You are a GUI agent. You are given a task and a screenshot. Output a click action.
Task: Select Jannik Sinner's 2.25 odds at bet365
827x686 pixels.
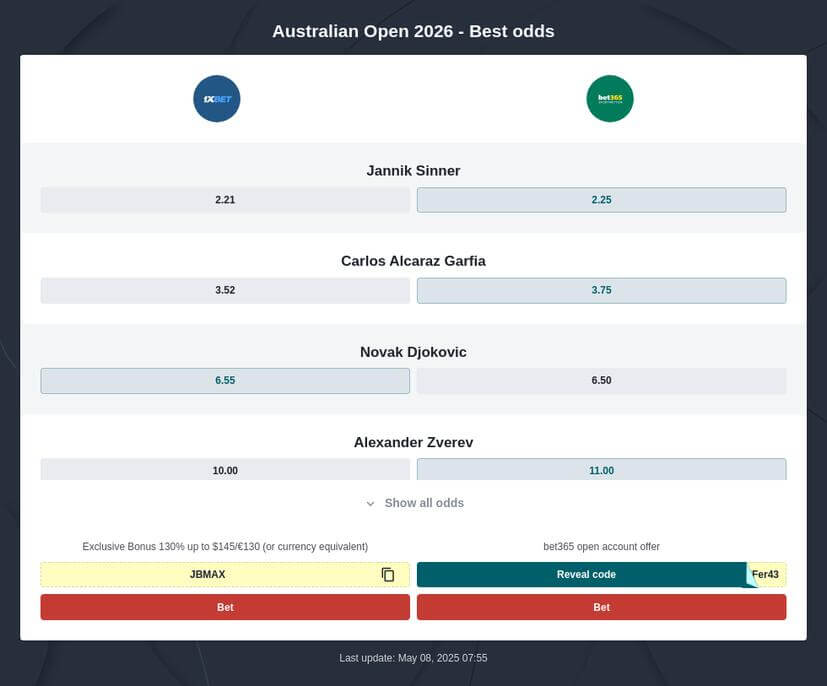click(x=601, y=199)
